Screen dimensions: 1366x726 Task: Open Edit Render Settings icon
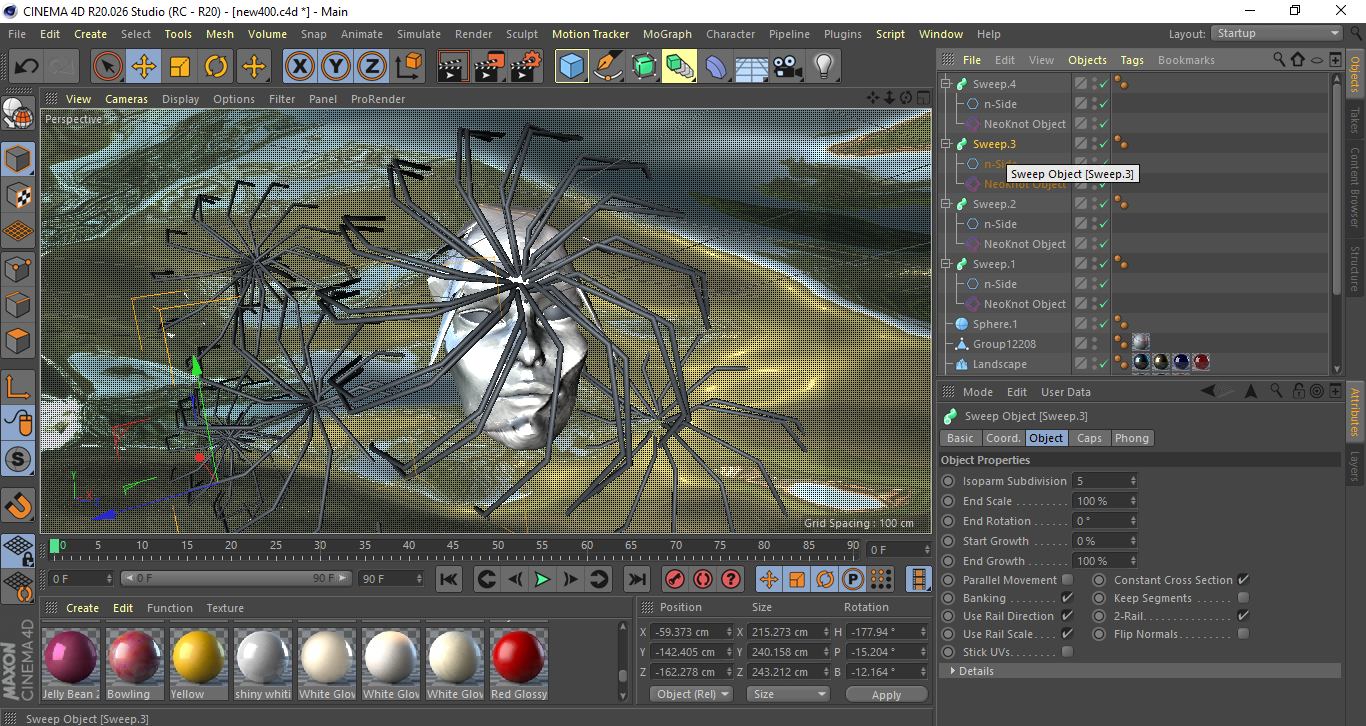click(526, 67)
